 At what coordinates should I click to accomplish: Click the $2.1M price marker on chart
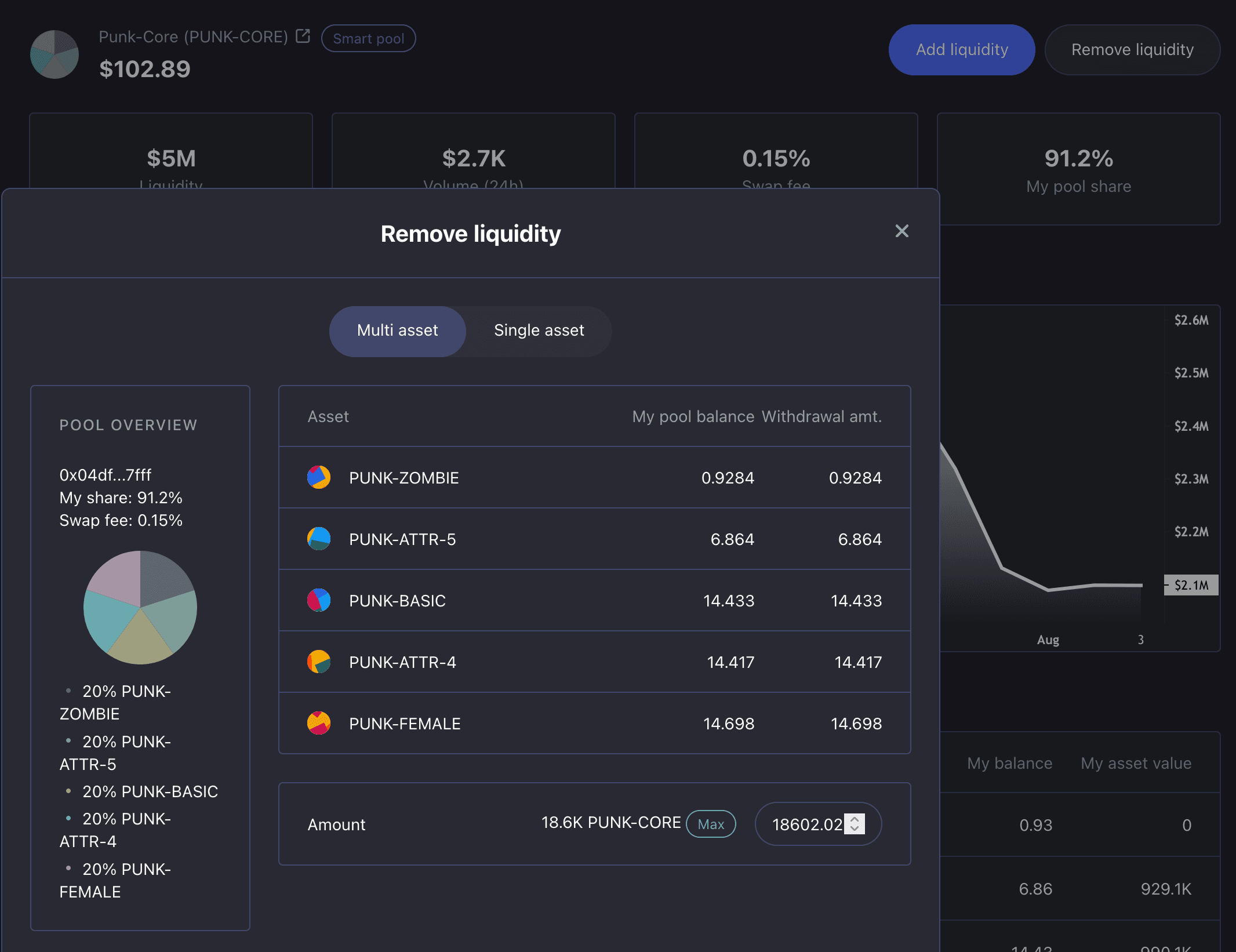click(1191, 585)
